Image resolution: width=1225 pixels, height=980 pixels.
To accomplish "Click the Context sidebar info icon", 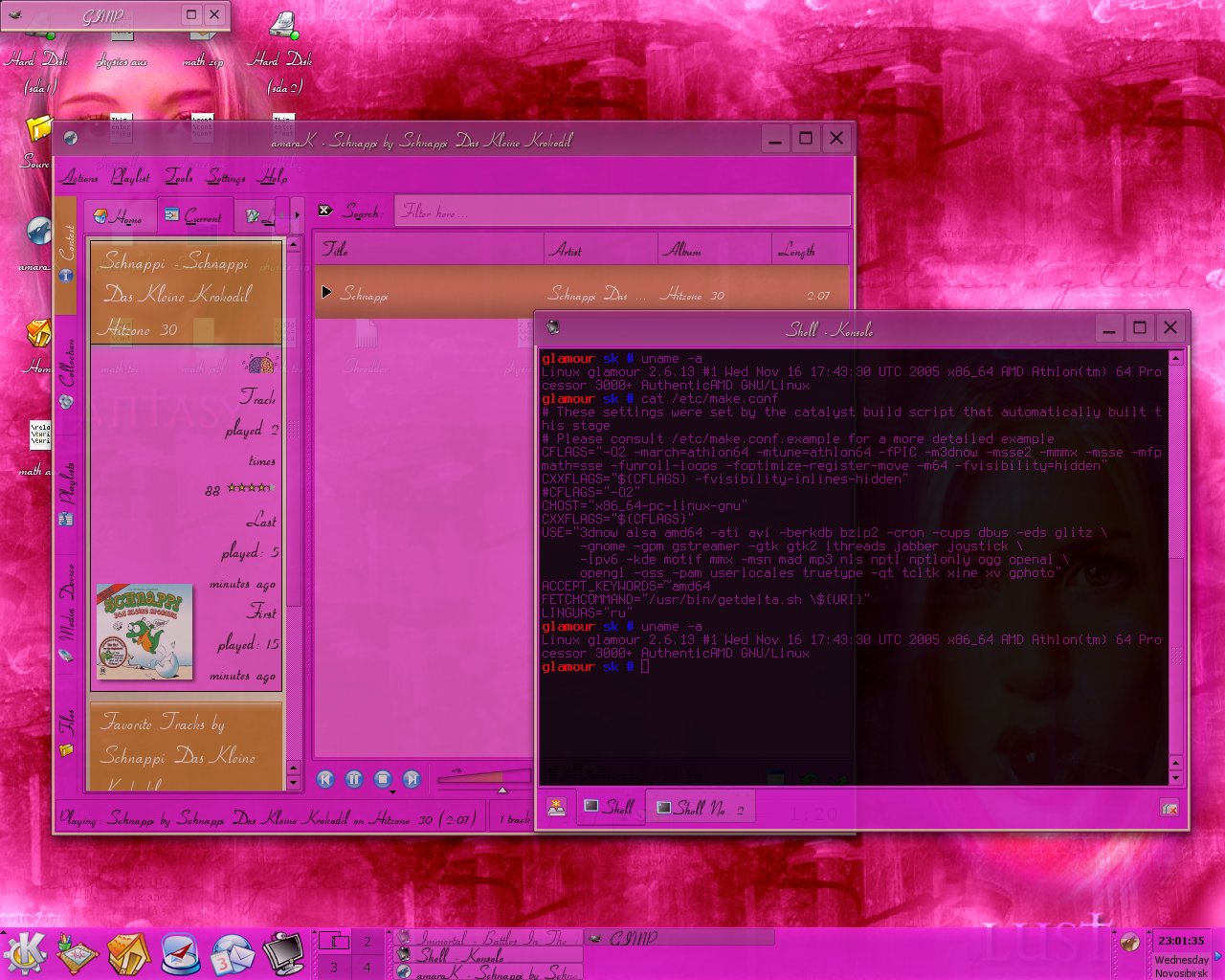I will pos(66,276).
